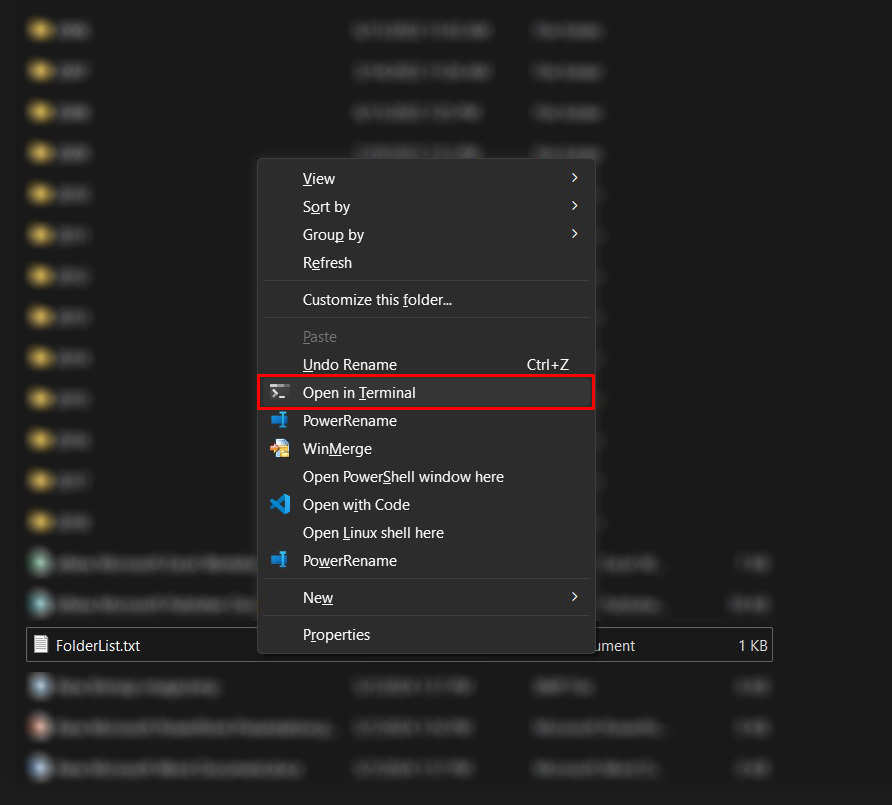Image resolution: width=892 pixels, height=805 pixels.
Task: Click the blue Visual Studio Code icon
Action: (280, 505)
